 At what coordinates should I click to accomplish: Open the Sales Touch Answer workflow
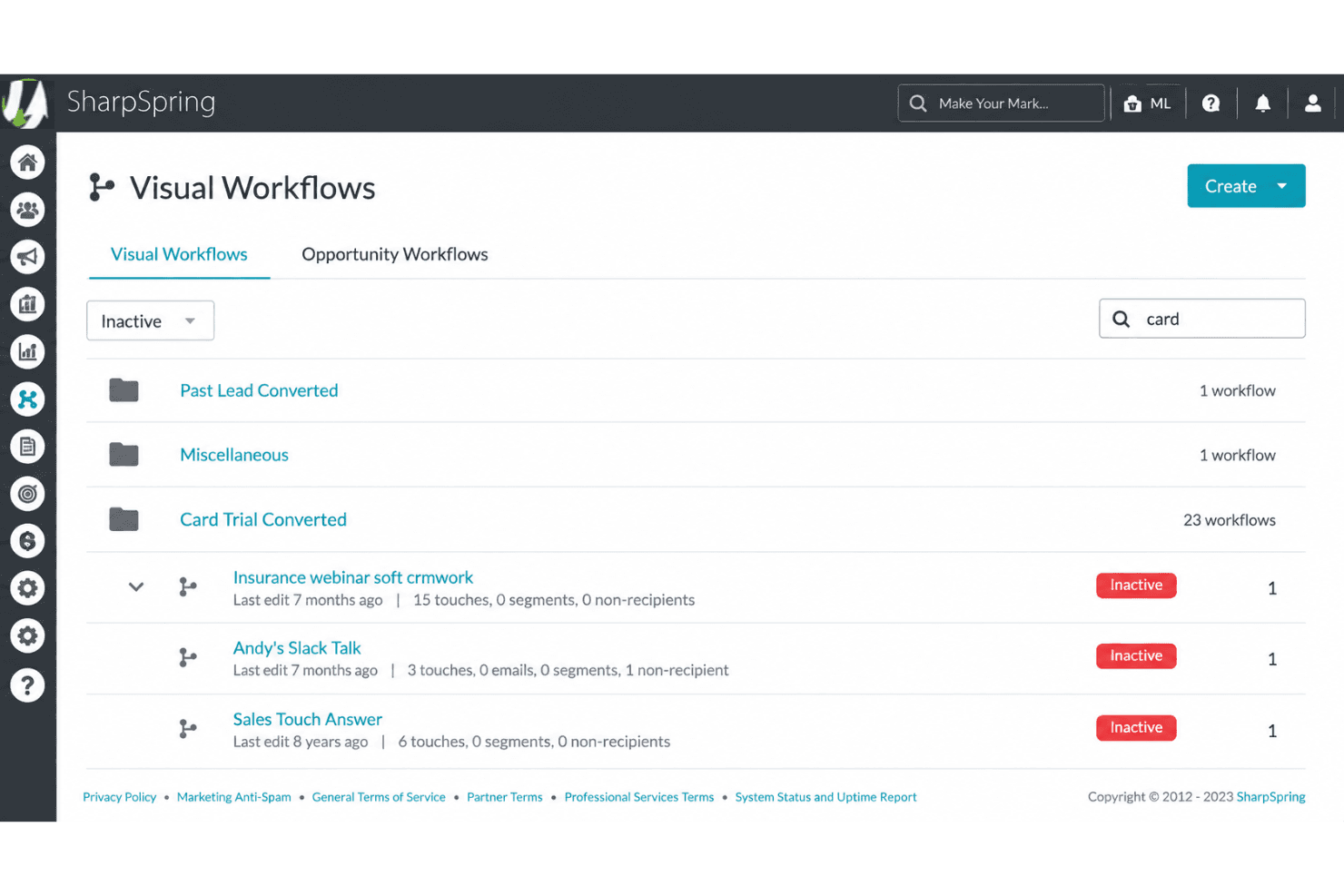[308, 719]
